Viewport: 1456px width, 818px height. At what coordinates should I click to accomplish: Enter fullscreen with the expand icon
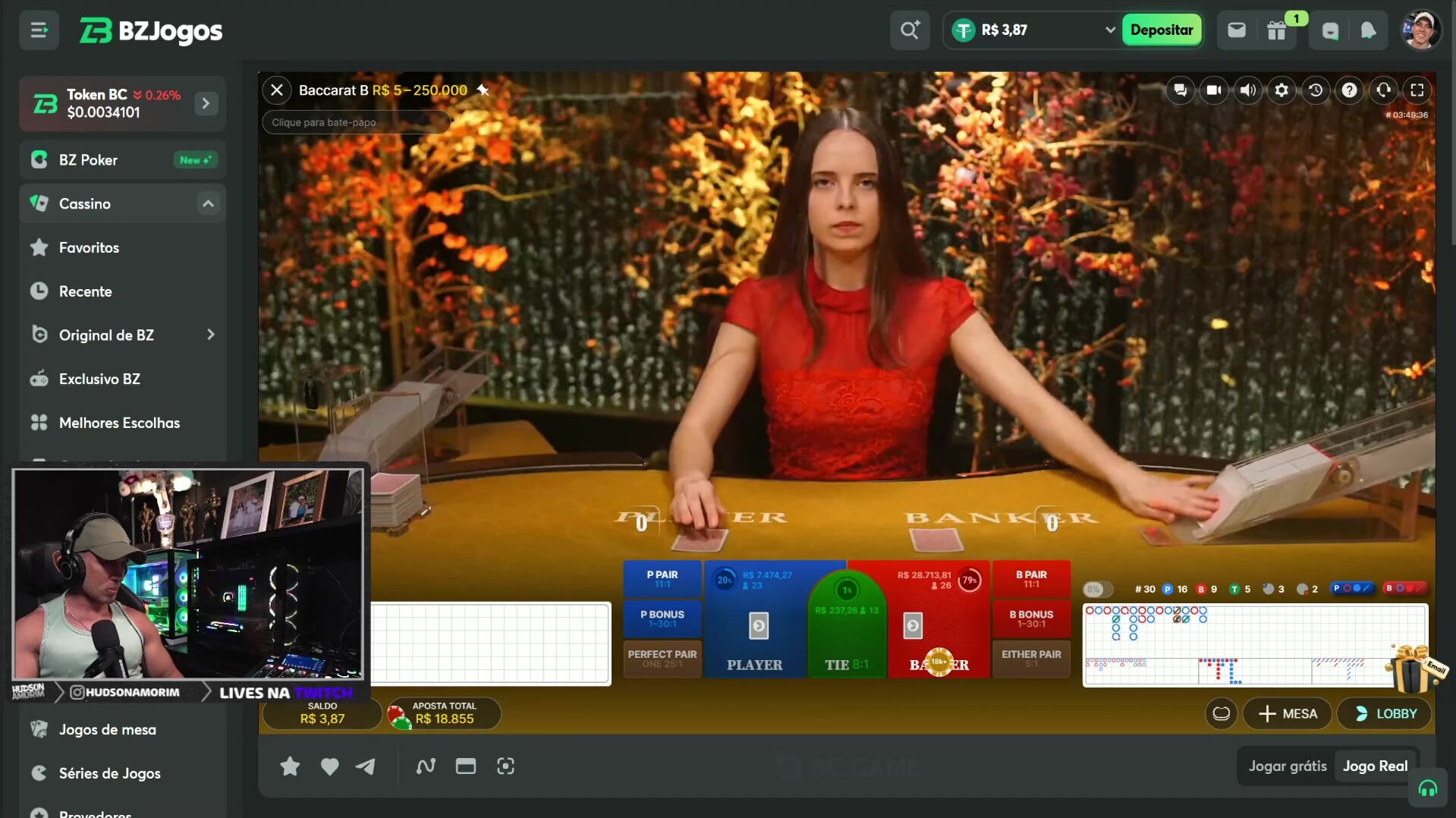pos(1417,90)
